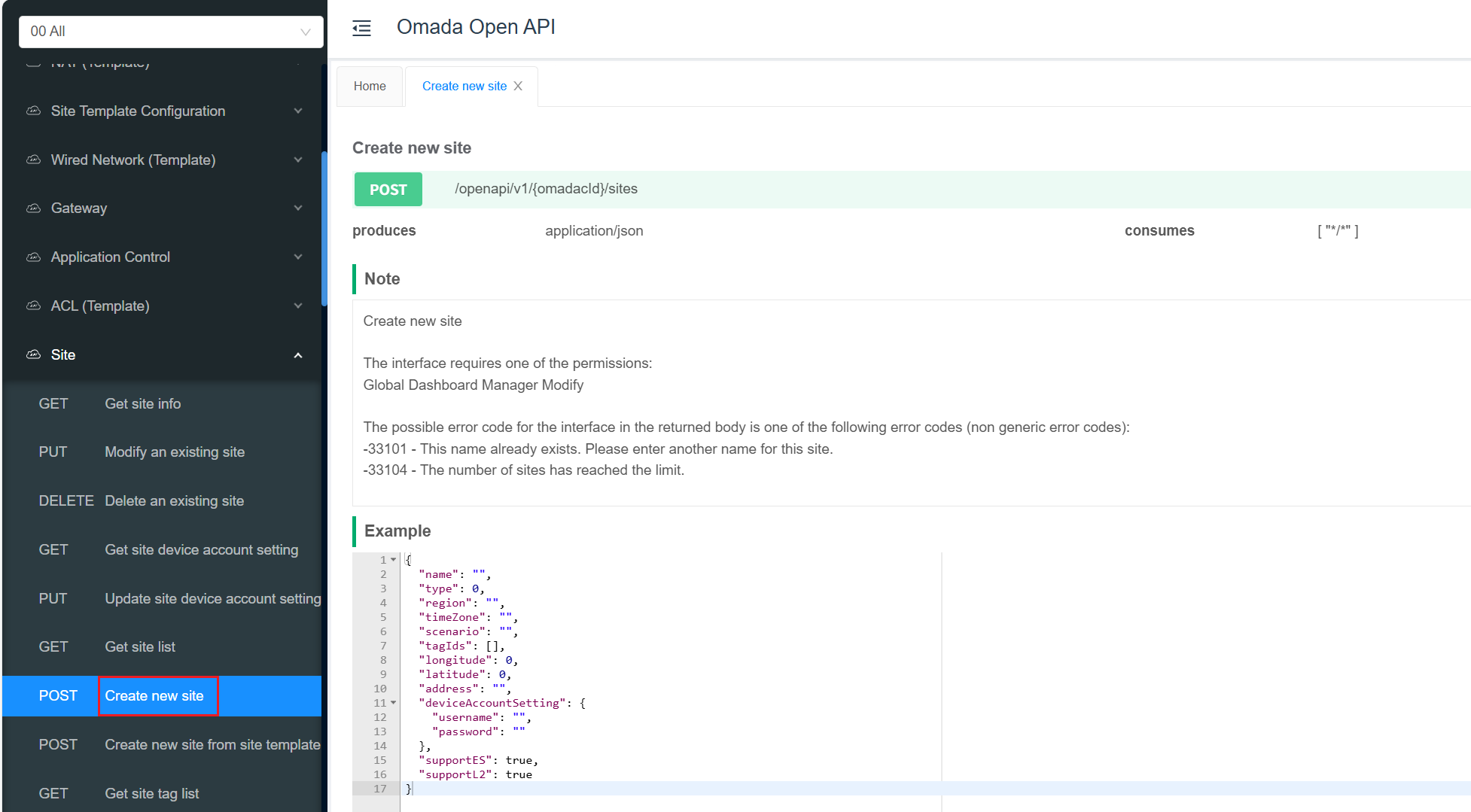Screen dimensions: 1471x812
Task: Switch to the Home tab
Action: (370, 86)
